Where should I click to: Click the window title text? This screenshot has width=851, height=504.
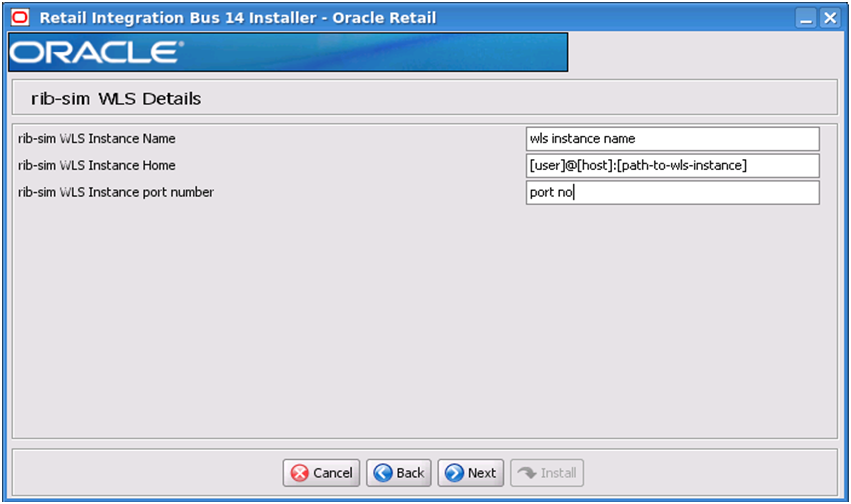238,18
